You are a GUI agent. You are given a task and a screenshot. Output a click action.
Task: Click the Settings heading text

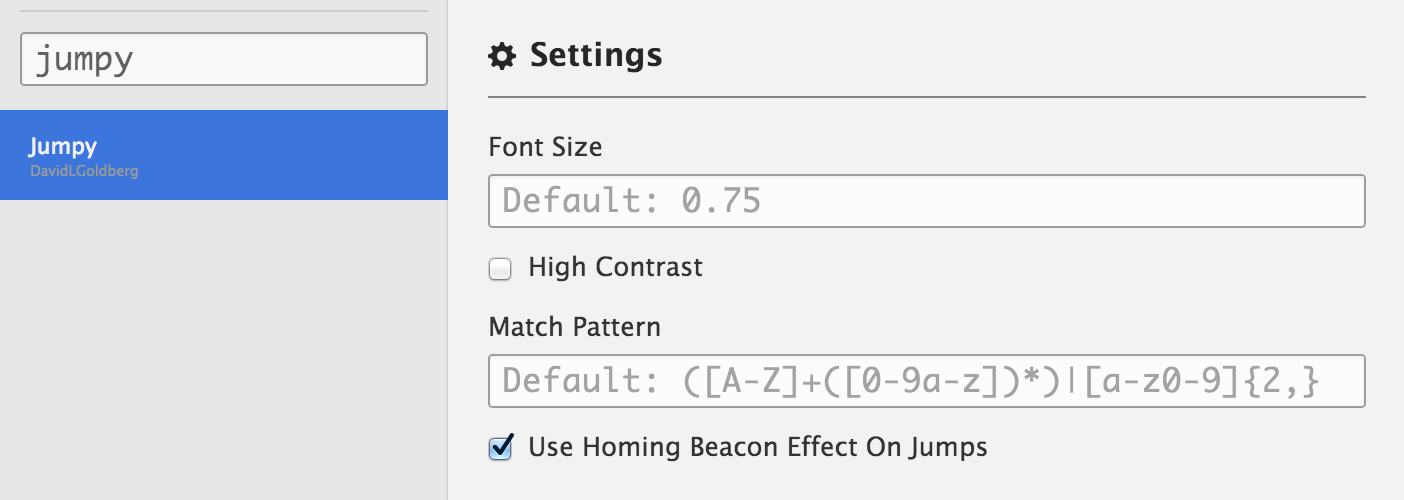pyautogui.click(x=596, y=55)
